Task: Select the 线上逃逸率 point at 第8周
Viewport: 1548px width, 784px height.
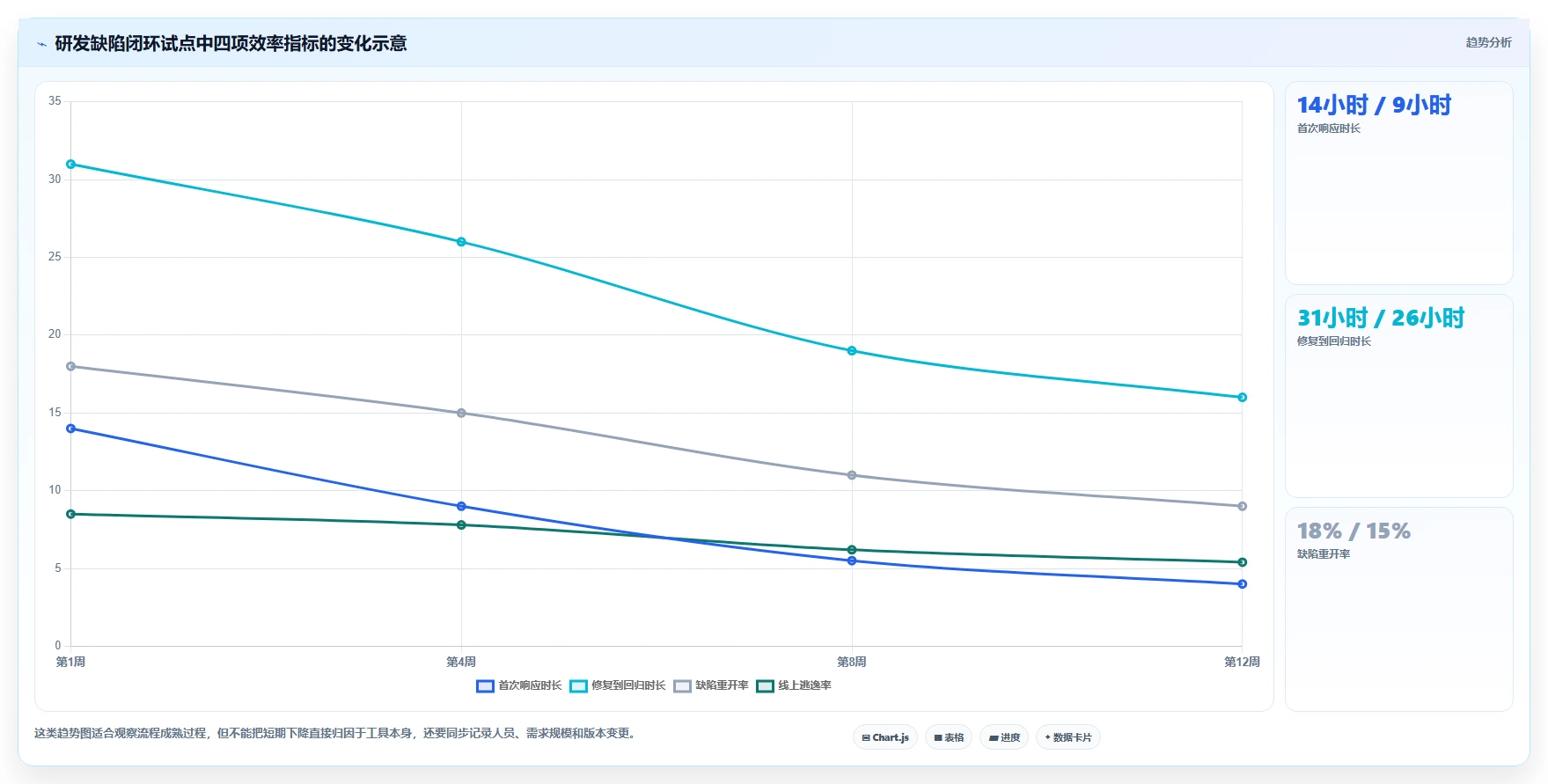Action: [x=852, y=550]
